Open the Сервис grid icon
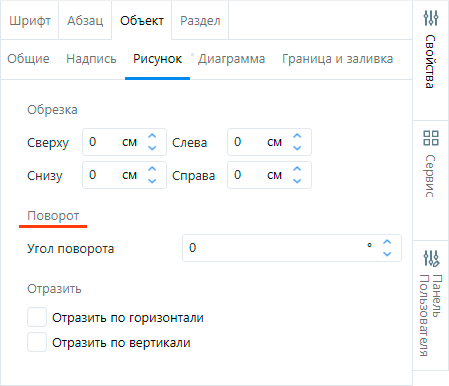The height and width of the screenshot is (386, 449). pos(431,138)
